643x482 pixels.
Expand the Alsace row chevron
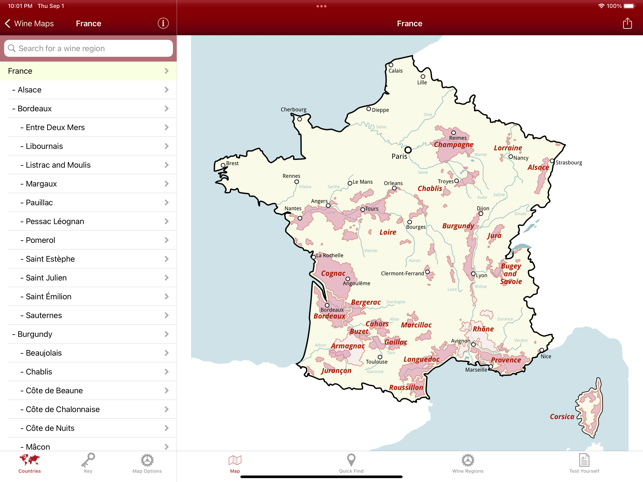pyautogui.click(x=166, y=90)
